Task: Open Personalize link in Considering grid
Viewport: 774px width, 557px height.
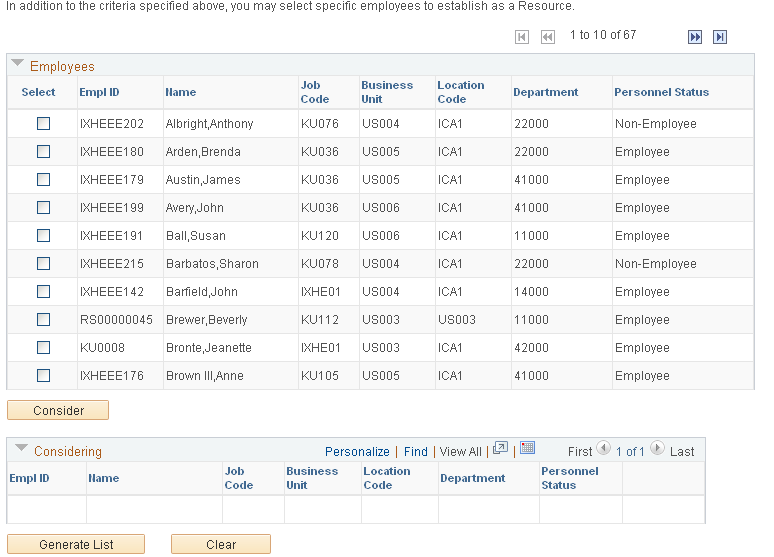Action: 357,452
